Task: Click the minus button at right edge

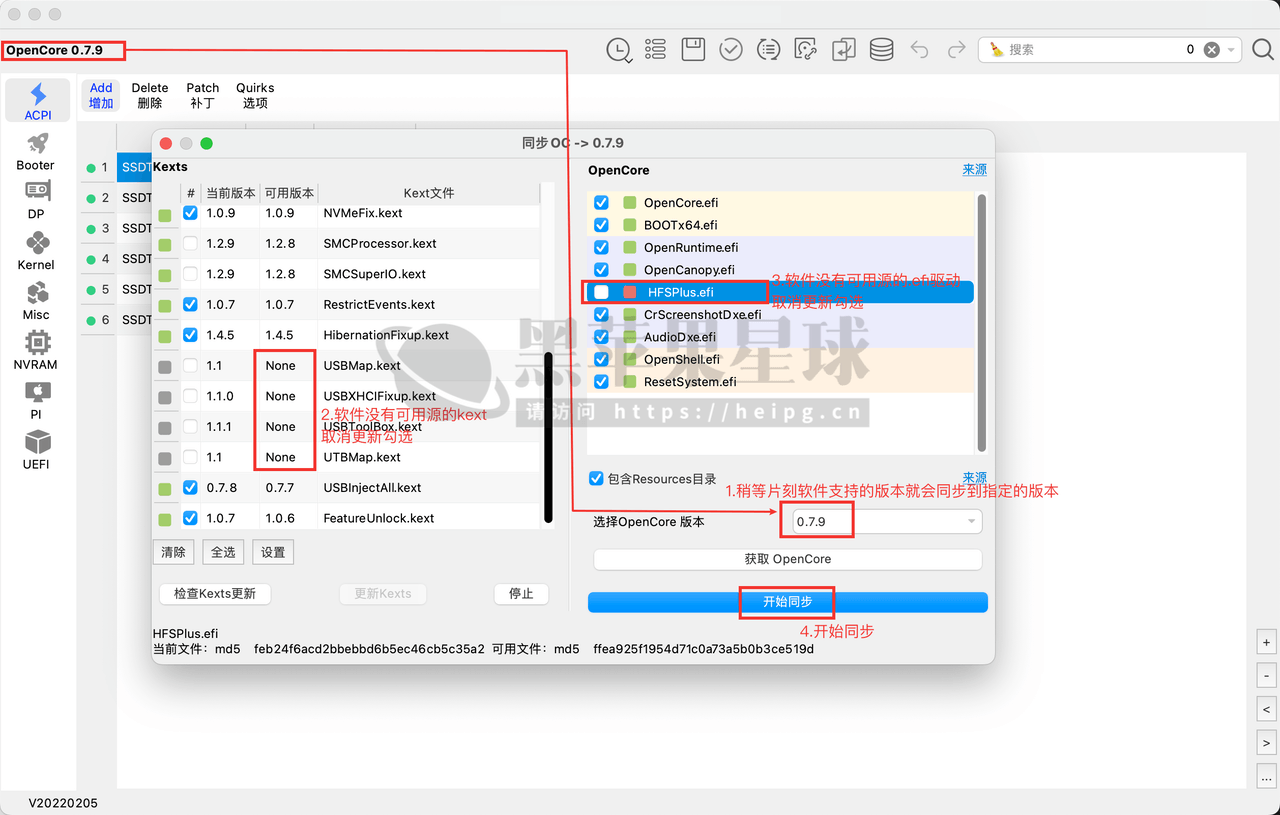Action: [1267, 676]
